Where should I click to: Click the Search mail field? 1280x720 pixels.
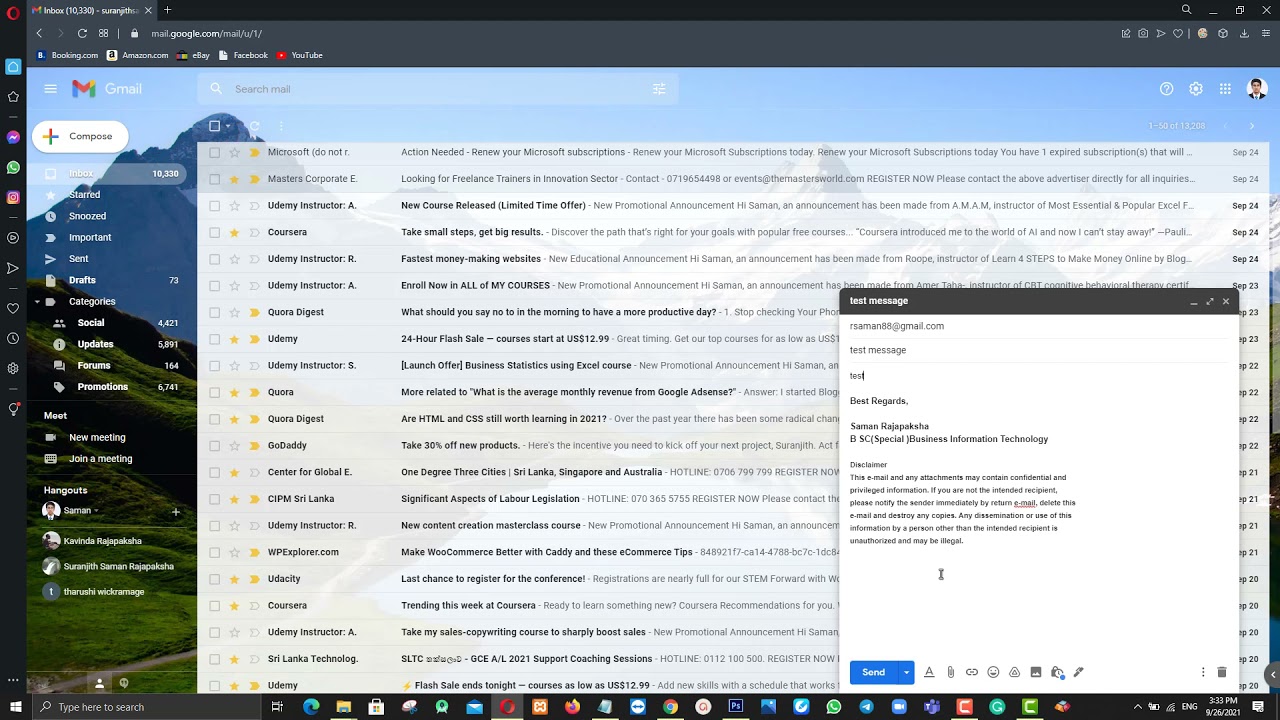pos(435,89)
